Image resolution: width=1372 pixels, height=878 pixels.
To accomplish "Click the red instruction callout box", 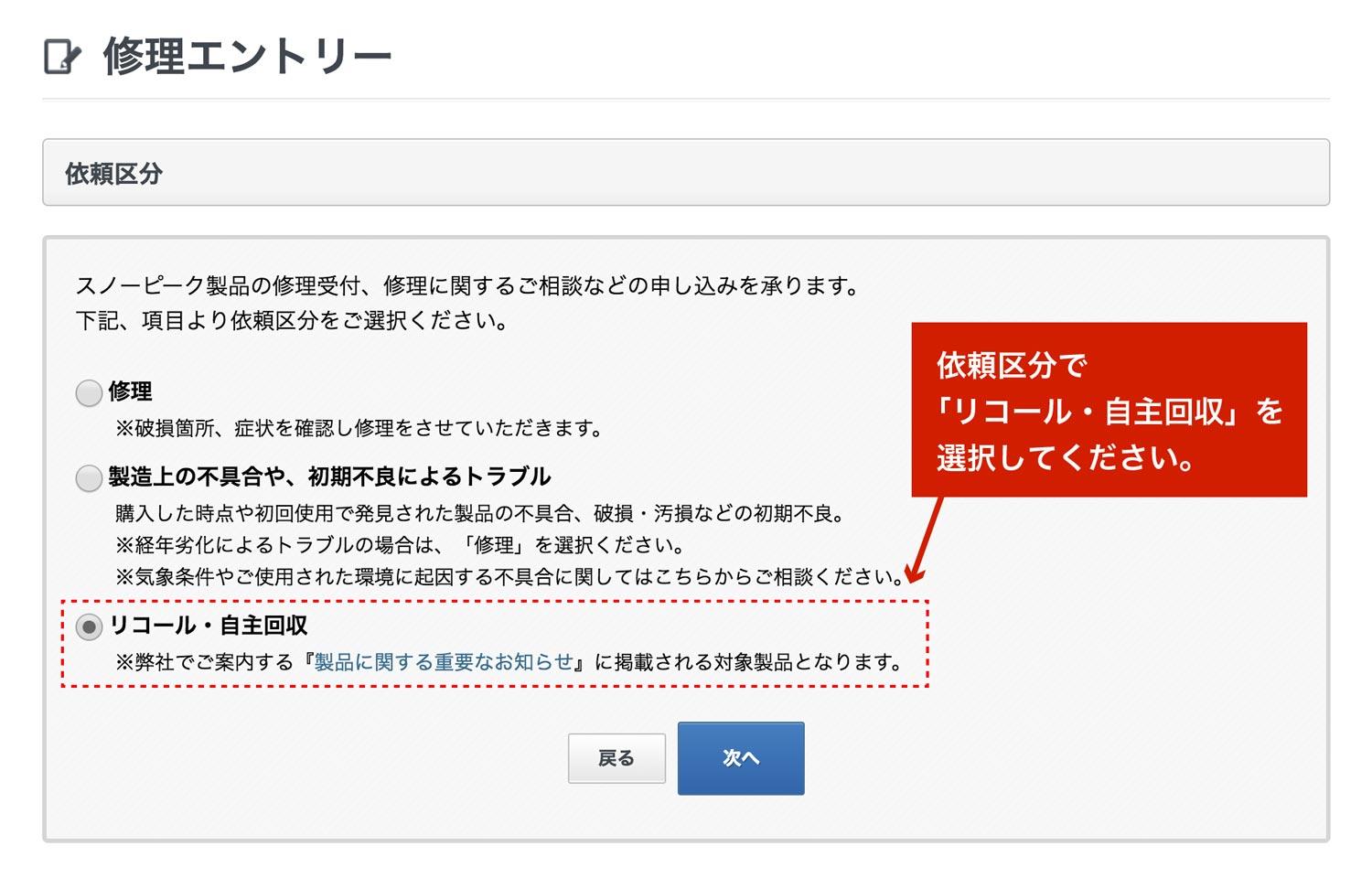I will point(1109,410).
